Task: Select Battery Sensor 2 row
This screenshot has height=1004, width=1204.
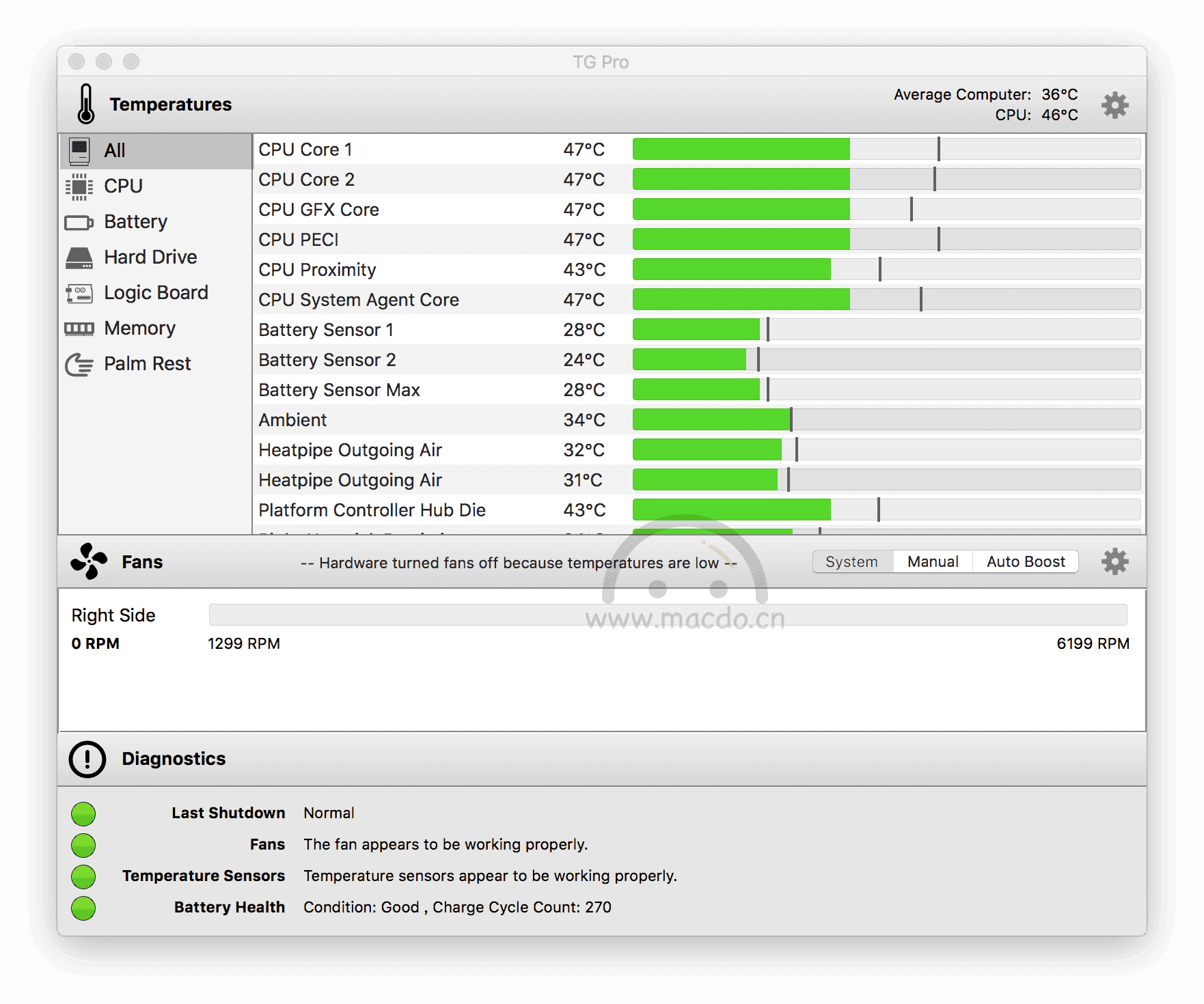Action: [x=699, y=359]
